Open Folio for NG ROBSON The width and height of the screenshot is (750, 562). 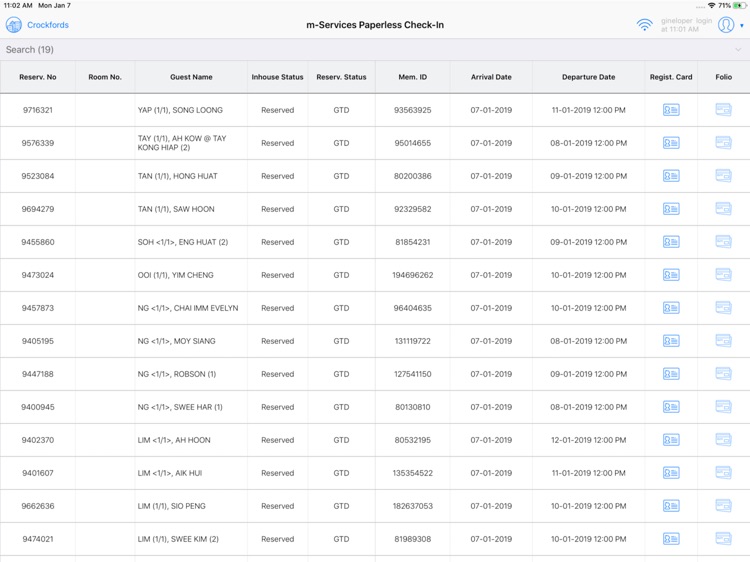[723, 374]
